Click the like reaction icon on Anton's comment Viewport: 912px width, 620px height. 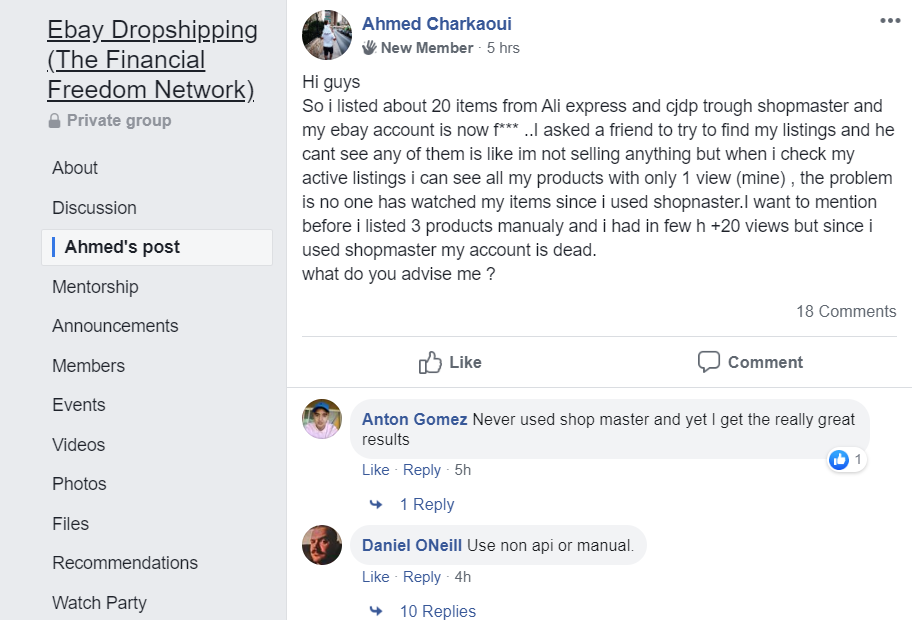pos(839,460)
